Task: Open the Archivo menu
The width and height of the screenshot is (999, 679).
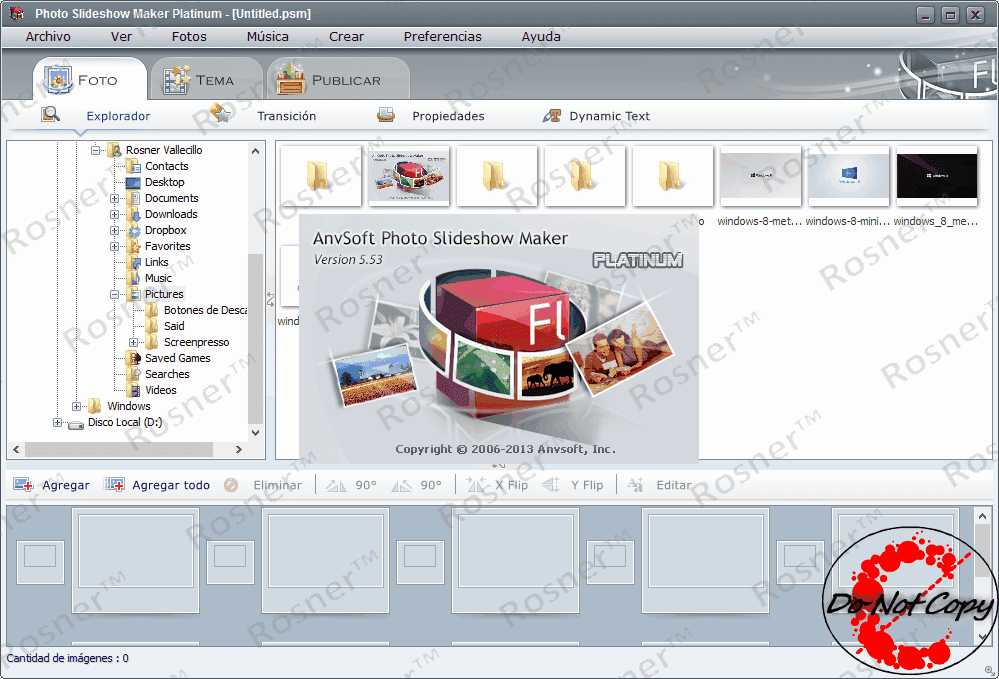Action: [x=48, y=36]
